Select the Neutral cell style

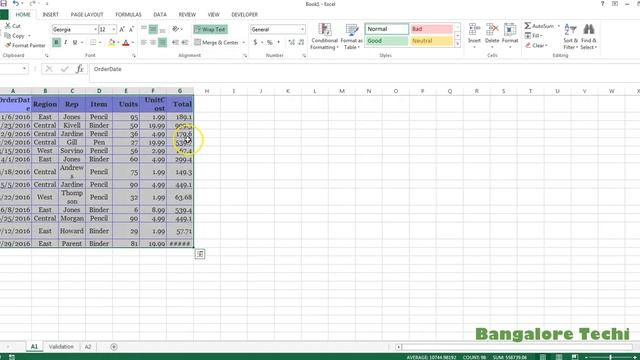tap(431, 41)
